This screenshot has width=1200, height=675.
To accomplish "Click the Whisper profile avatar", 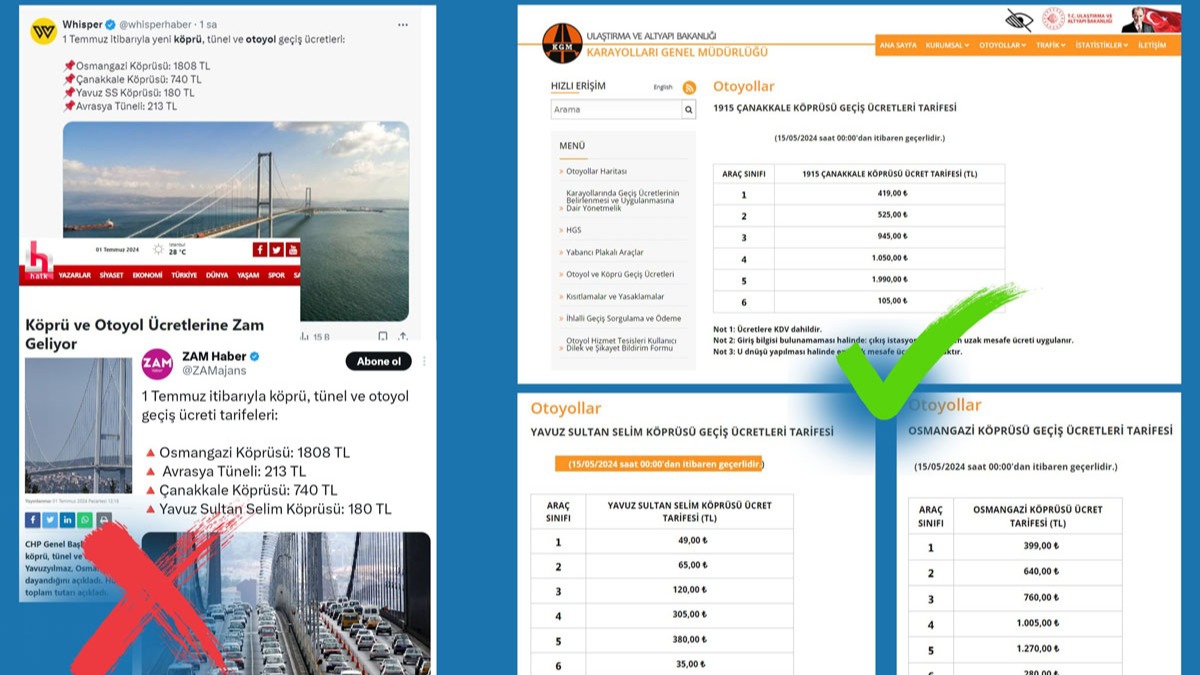I will click(x=43, y=32).
